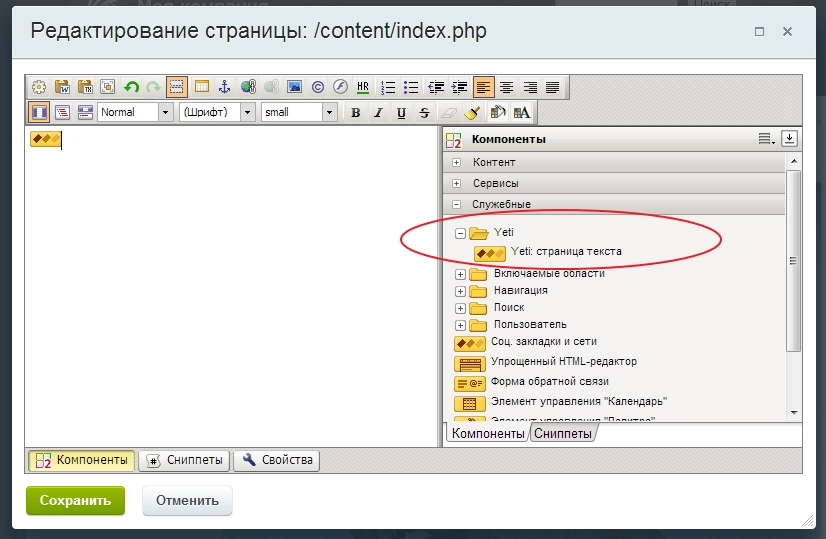Switch to split view mode icon

pyautogui.click(x=85, y=112)
